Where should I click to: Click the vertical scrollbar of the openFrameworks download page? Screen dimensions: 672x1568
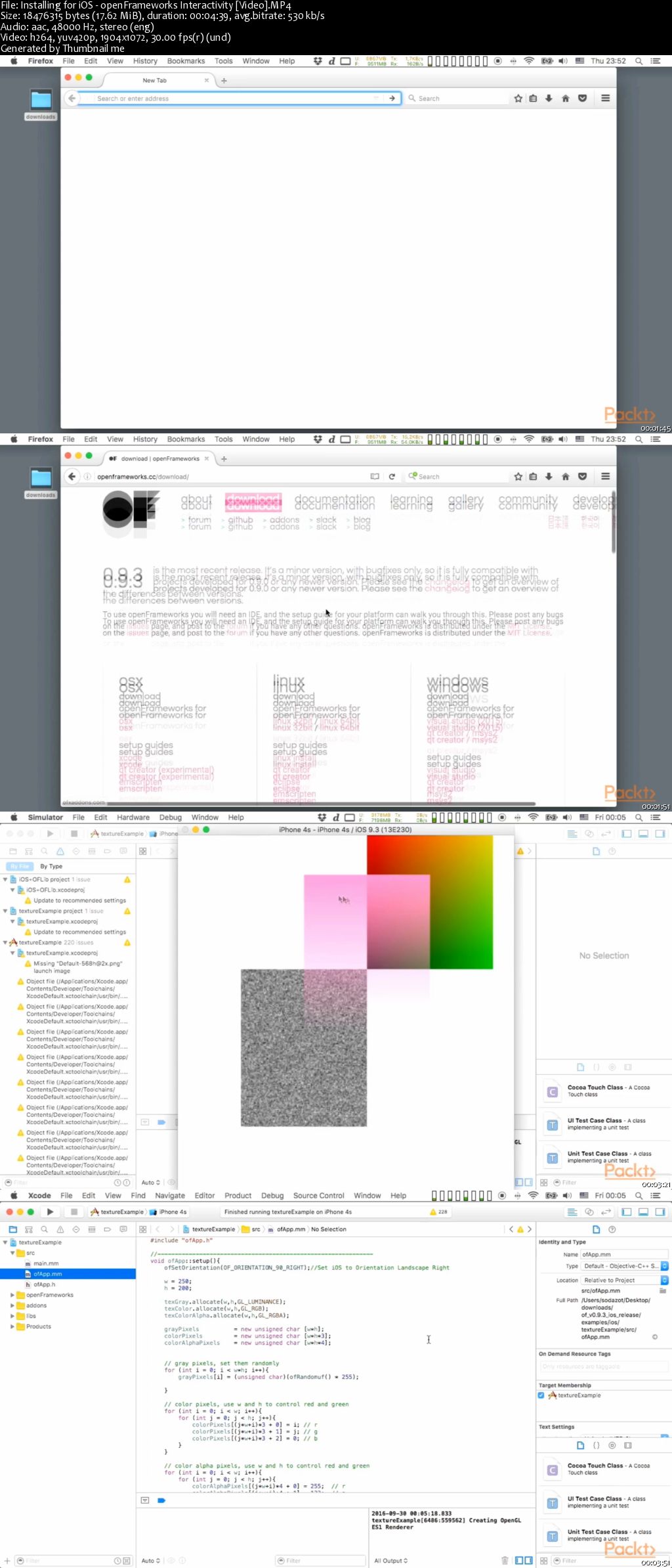tap(614, 522)
